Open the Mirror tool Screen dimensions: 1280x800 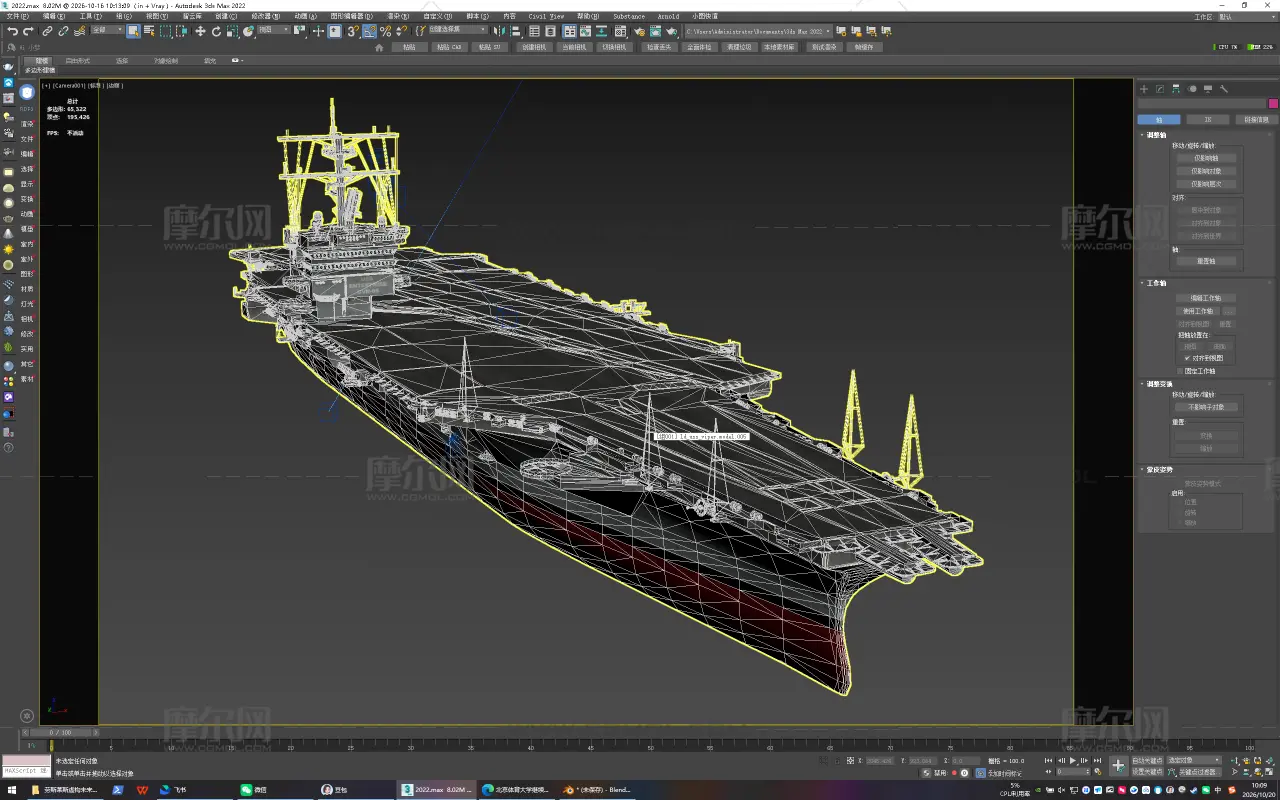click(x=497, y=31)
